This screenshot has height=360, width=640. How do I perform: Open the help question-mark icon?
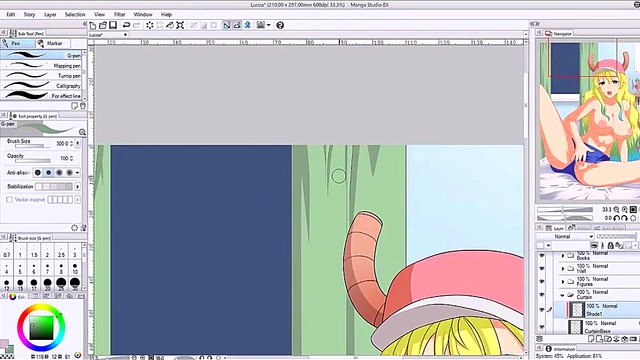[280, 25]
